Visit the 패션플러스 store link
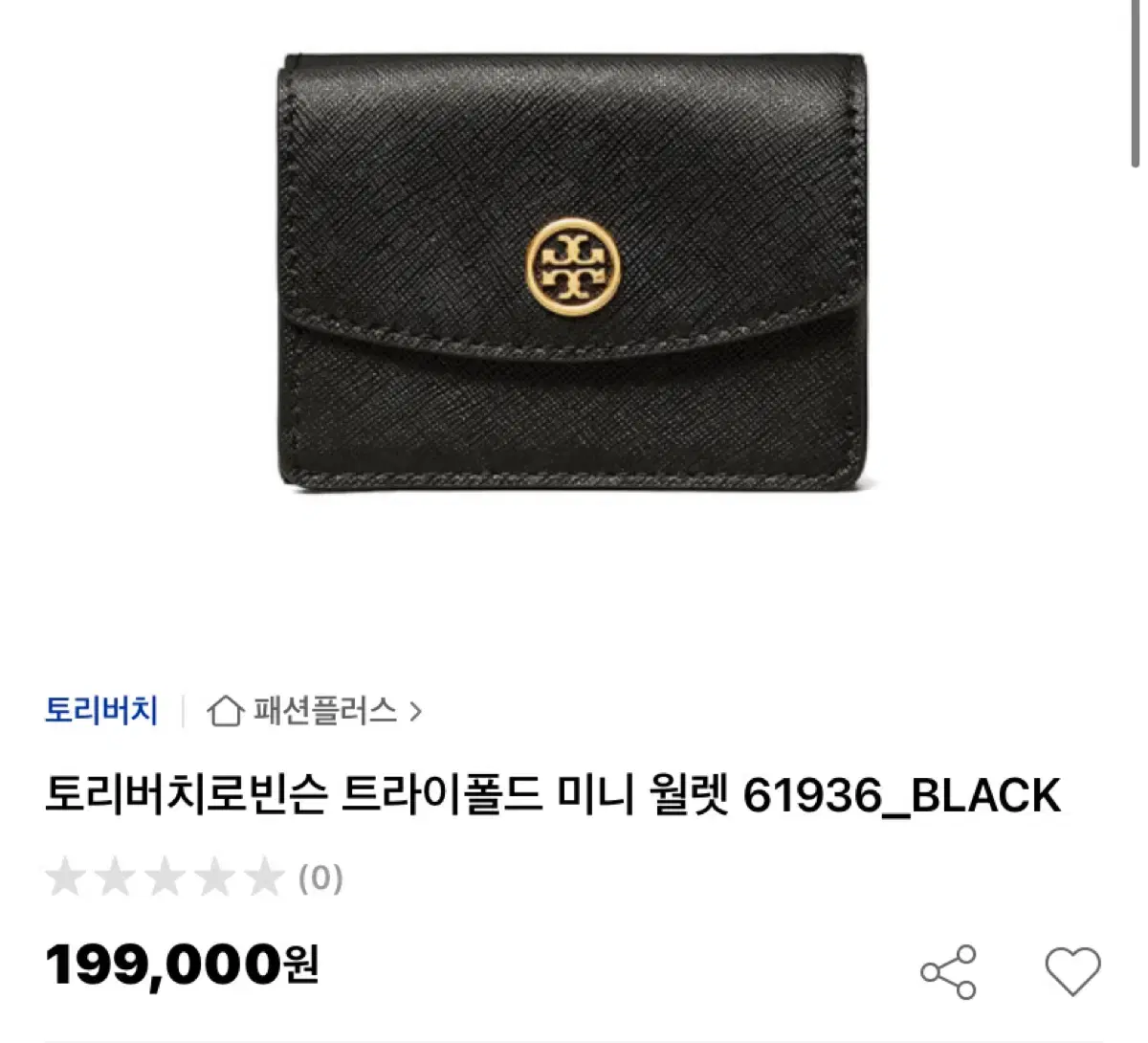 [x=324, y=710]
